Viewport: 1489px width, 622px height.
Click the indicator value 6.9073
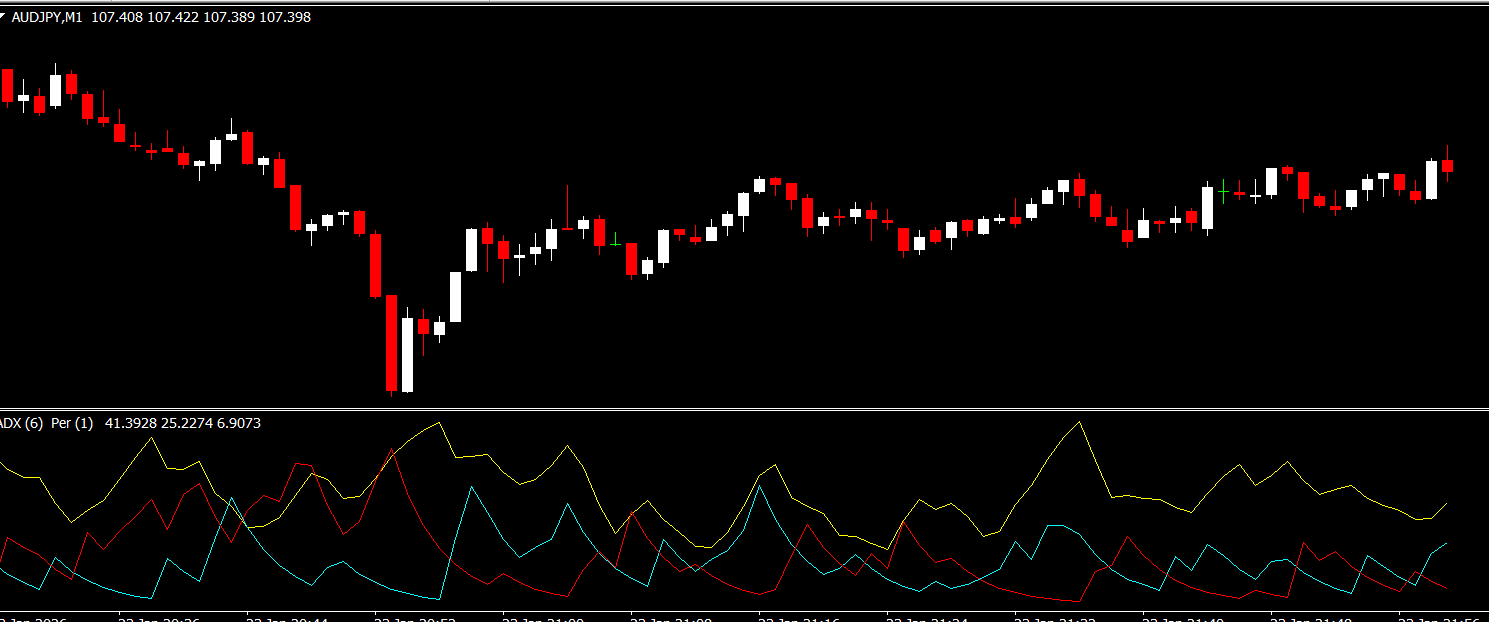[239, 423]
